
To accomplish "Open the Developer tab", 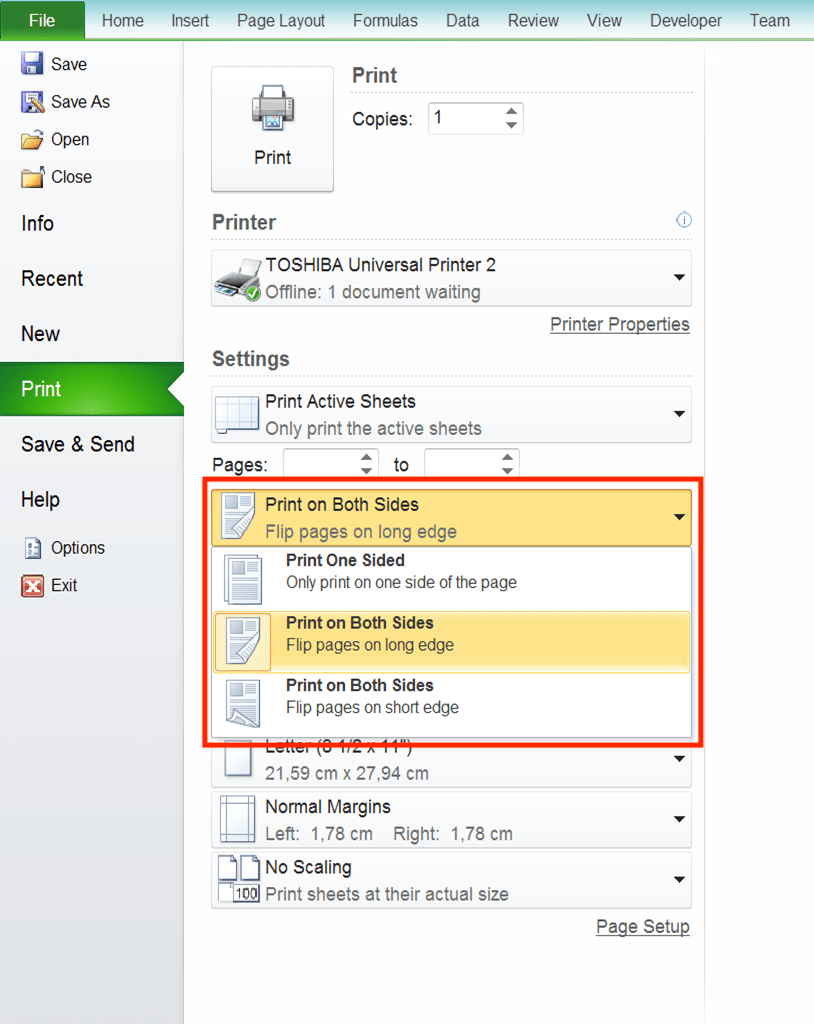I will (x=686, y=19).
